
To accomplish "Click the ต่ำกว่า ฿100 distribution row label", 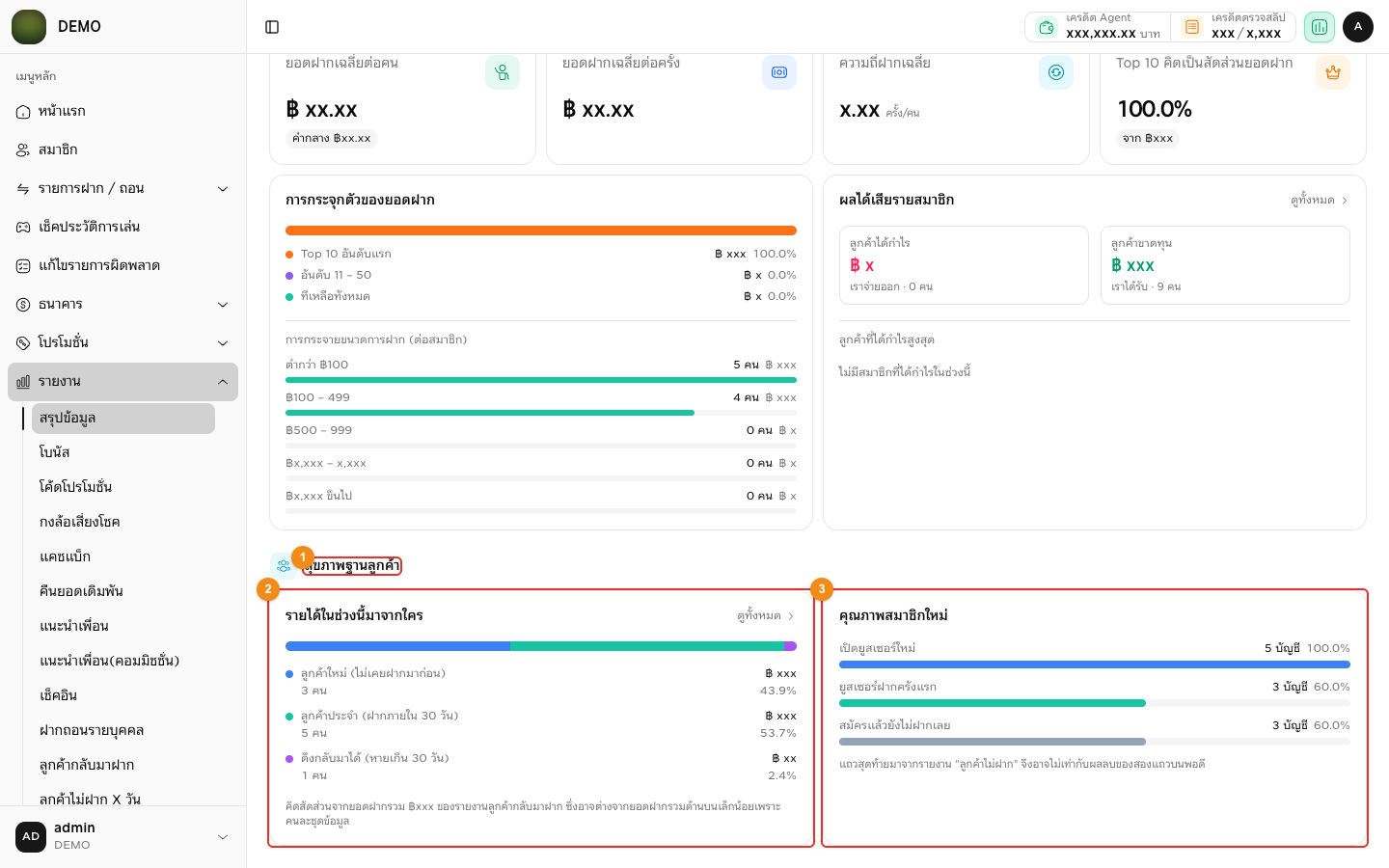I will pos(317,365).
